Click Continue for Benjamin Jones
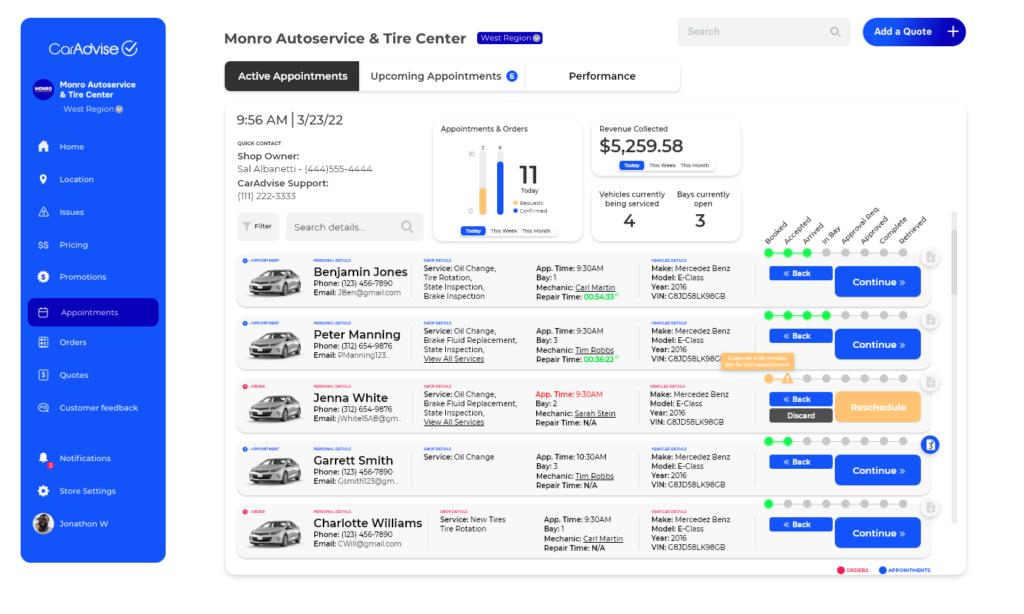The image size is (1024, 614). point(878,282)
